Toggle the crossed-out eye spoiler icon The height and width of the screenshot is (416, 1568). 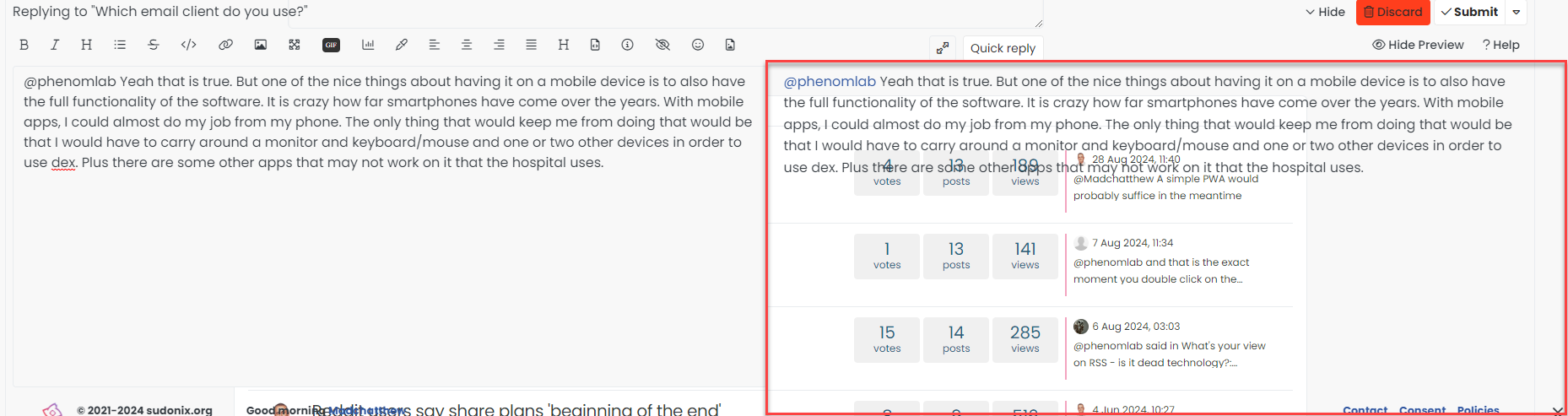pos(662,45)
